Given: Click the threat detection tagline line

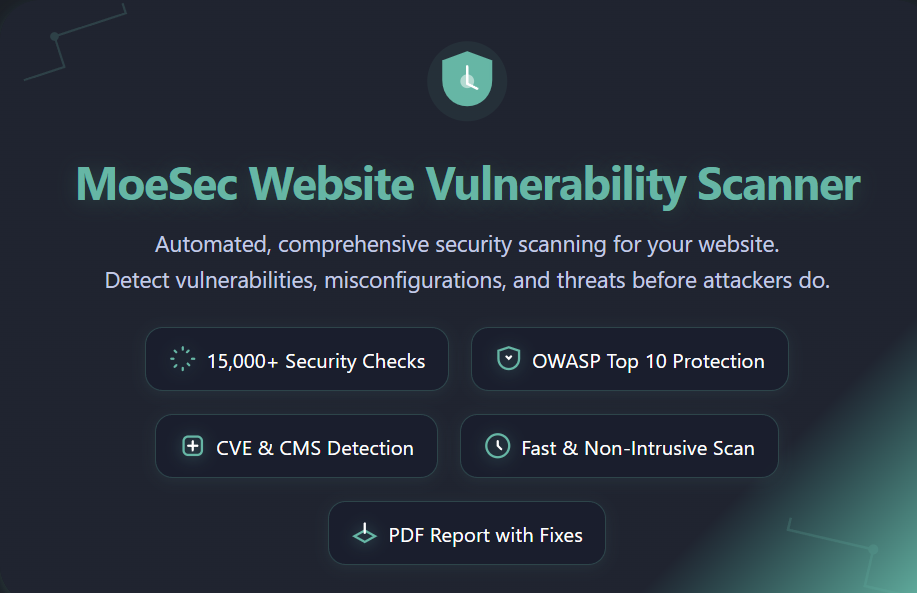Looking at the screenshot, I should pos(466,280).
